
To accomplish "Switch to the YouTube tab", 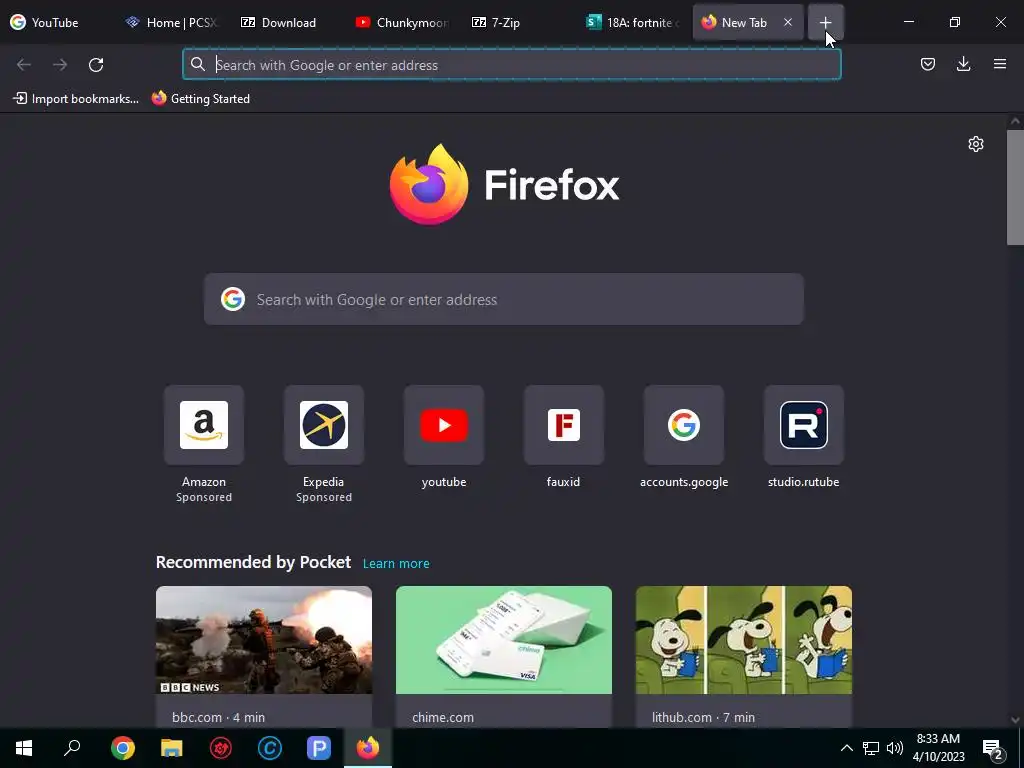I will [56, 22].
